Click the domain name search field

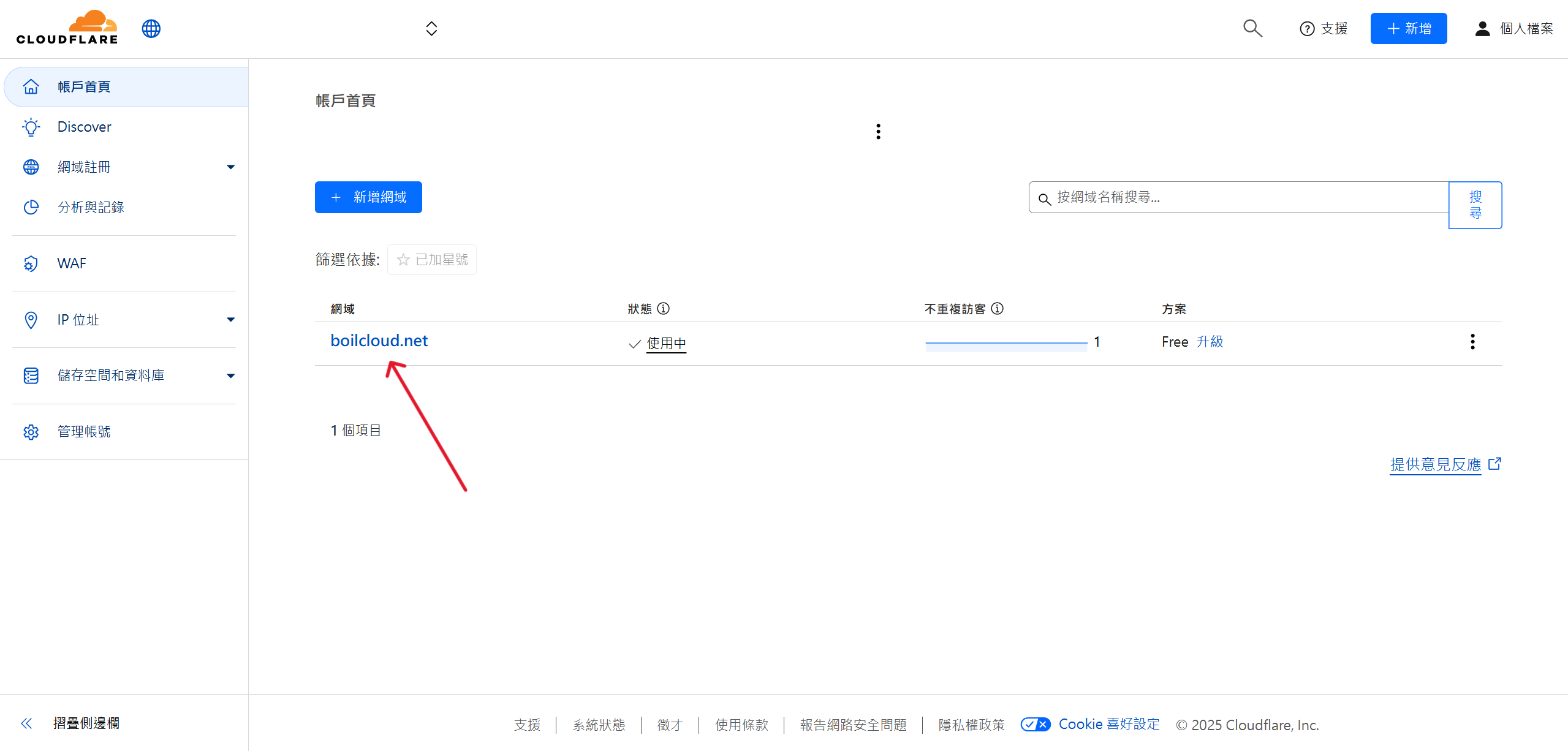point(1238,197)
